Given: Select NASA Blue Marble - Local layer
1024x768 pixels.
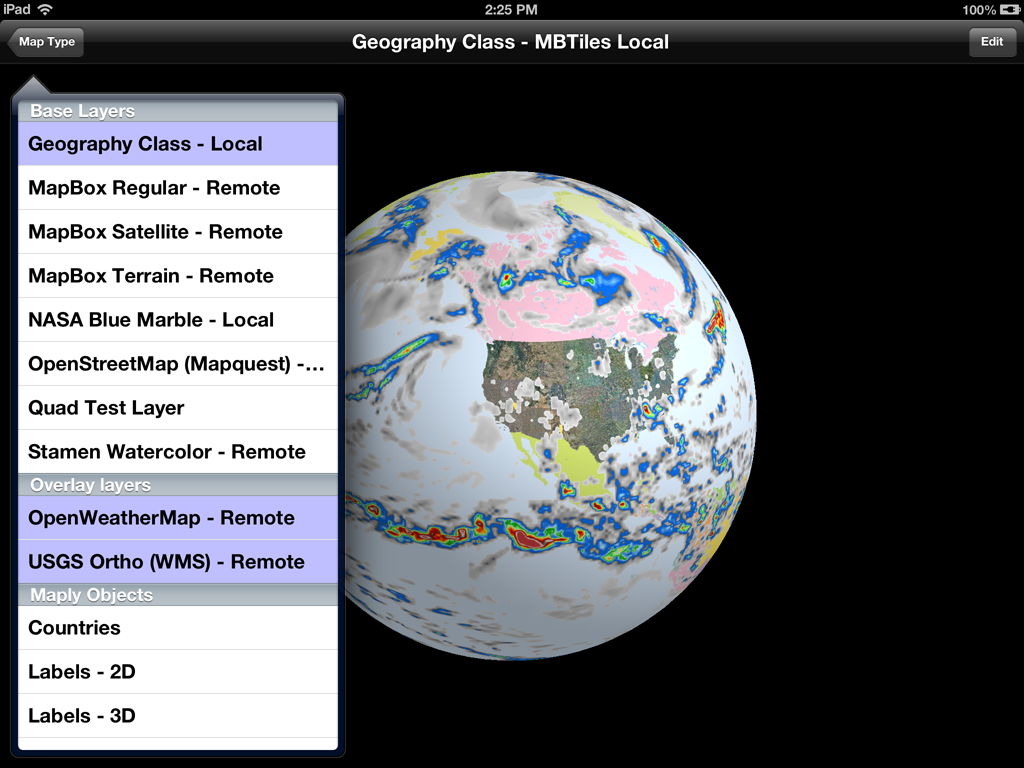Looking at the screenshot, I should (178, 320).
